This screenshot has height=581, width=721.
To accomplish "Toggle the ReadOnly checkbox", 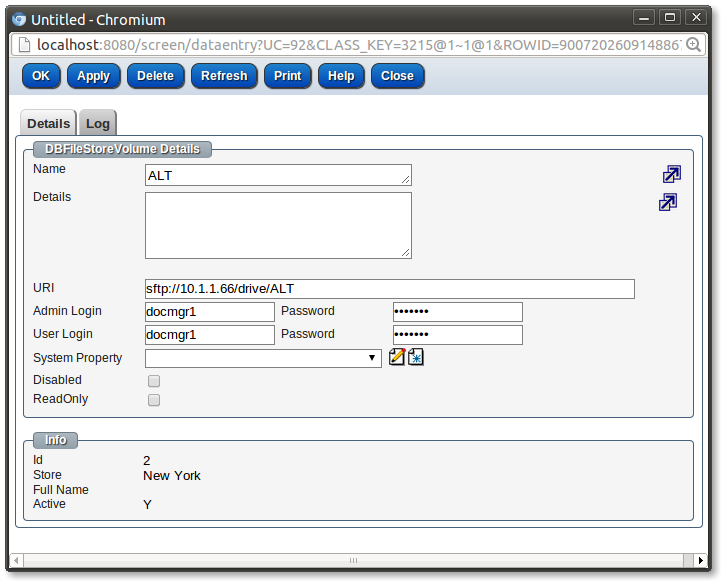I will click(x=154, y=400).
